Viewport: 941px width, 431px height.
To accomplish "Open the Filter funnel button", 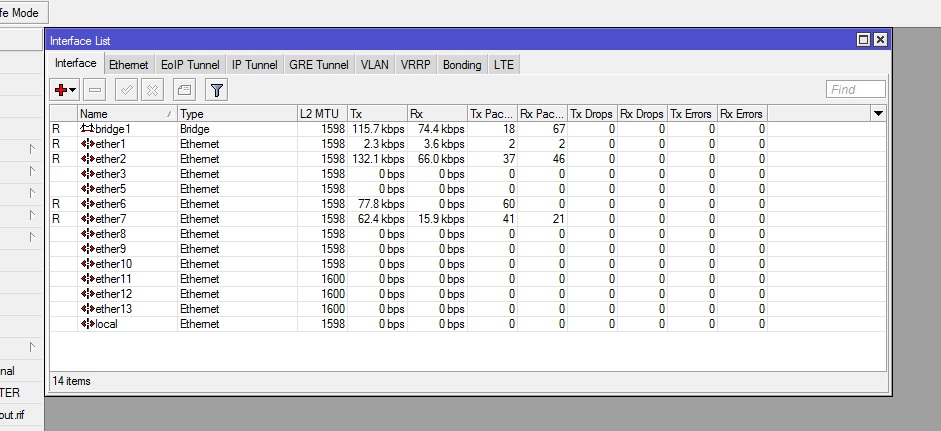I will click(217, 90).
